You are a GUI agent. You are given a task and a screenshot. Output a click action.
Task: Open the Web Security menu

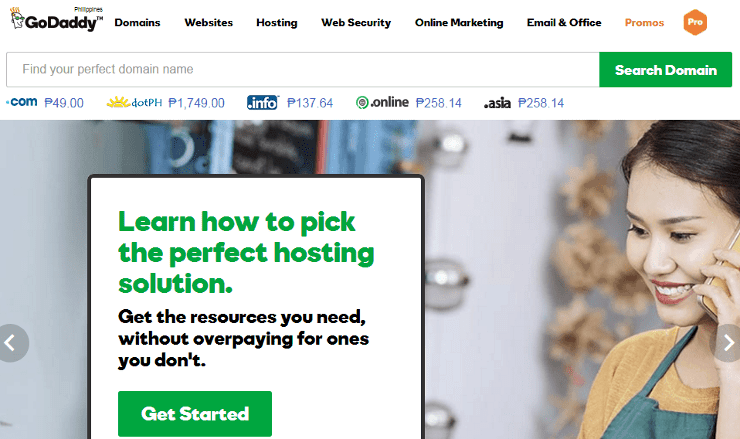click(x=356, y=23)
